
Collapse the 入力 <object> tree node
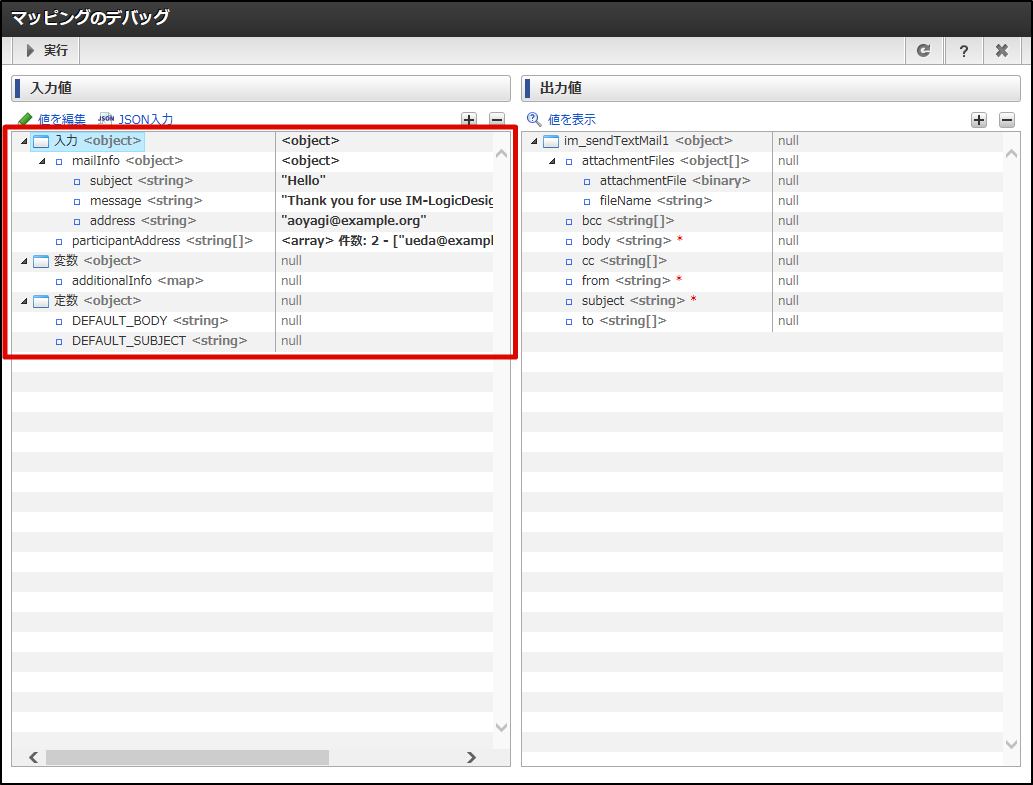tap(24, 141)
